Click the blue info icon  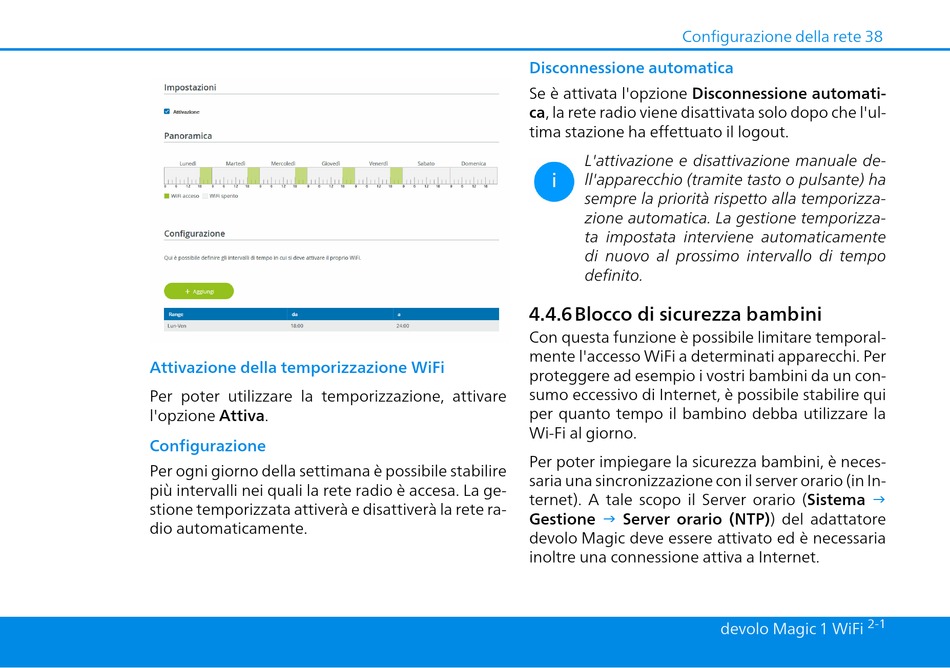point(554,181)
